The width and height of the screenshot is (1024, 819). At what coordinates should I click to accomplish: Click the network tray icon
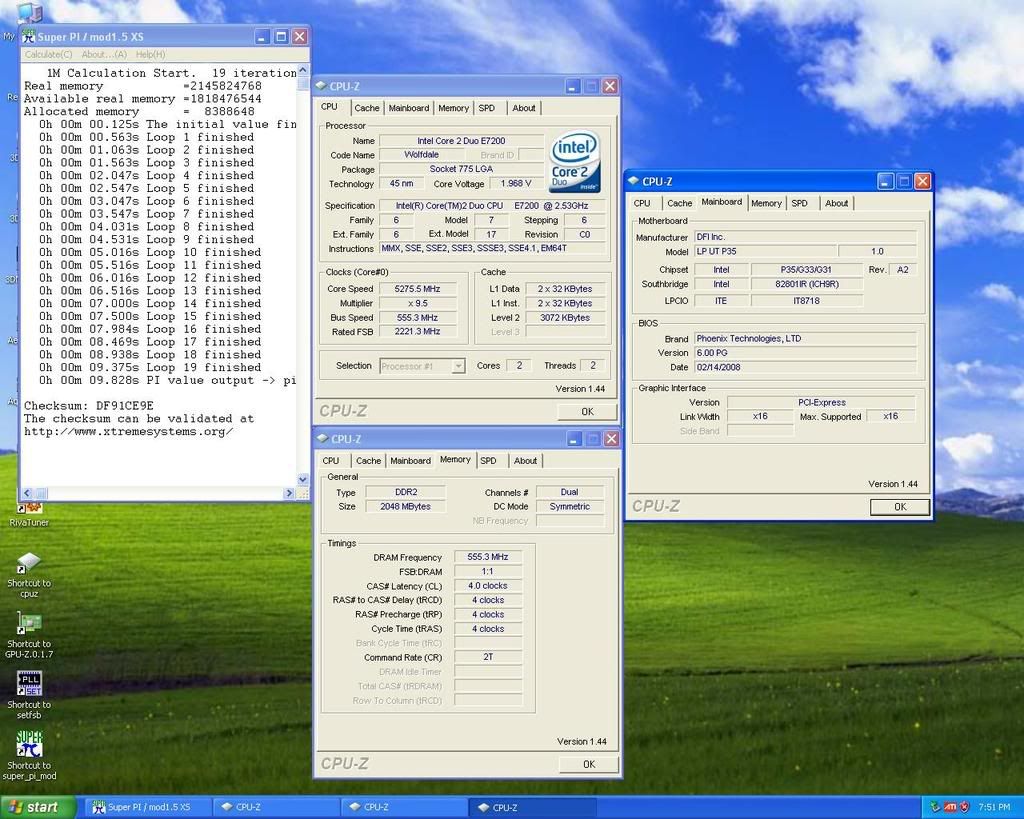935,807
